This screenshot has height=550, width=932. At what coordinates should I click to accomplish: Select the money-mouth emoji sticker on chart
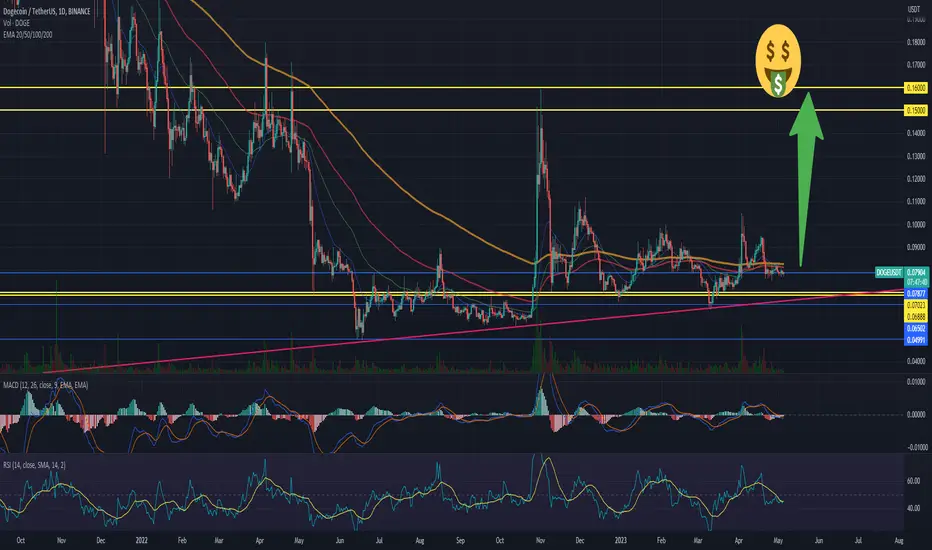tap(778, 61)
